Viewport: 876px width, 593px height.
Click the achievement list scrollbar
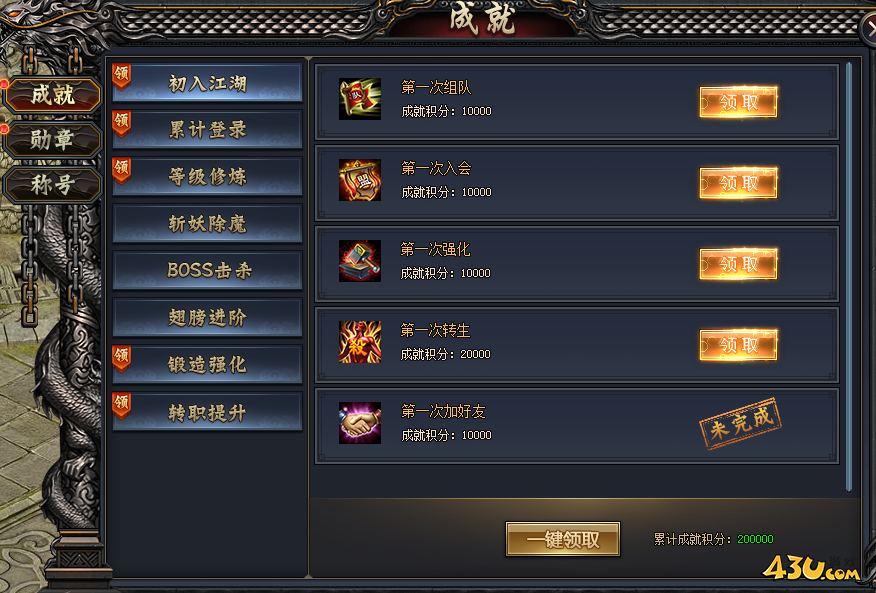coord(849,277)
